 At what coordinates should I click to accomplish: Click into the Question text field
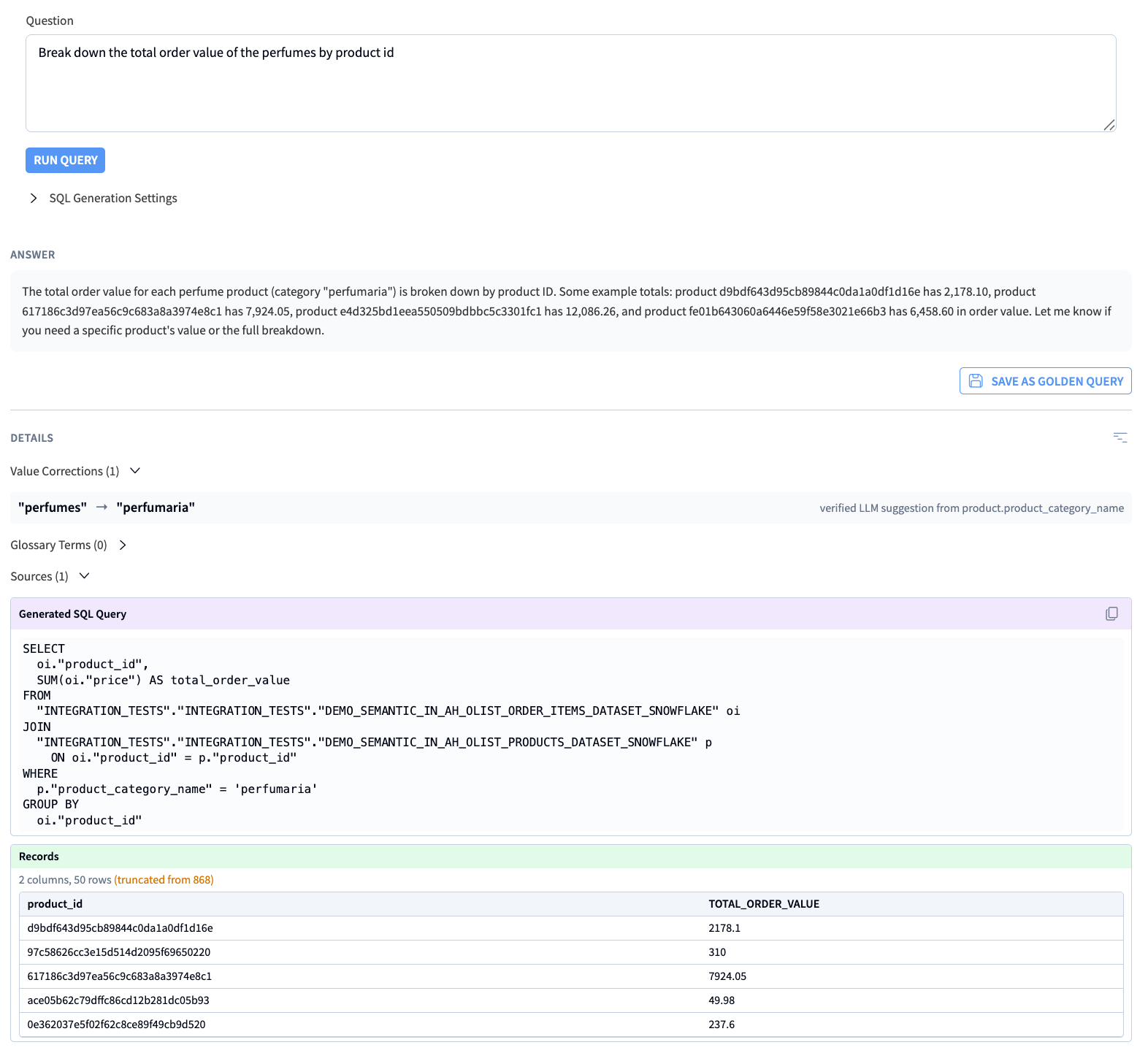[570, 83]
